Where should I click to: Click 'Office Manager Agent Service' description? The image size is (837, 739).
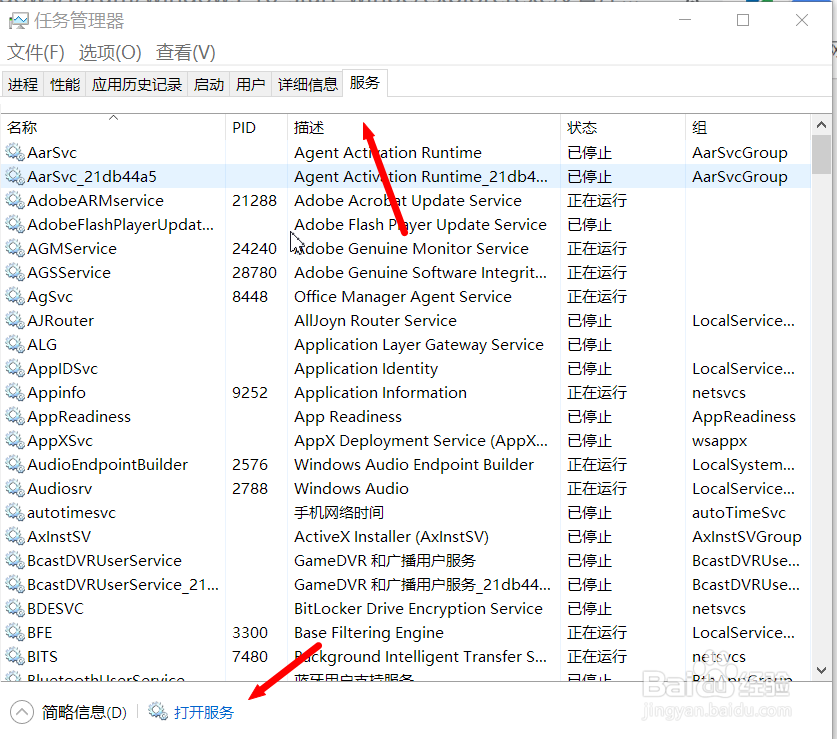point(403,296)
